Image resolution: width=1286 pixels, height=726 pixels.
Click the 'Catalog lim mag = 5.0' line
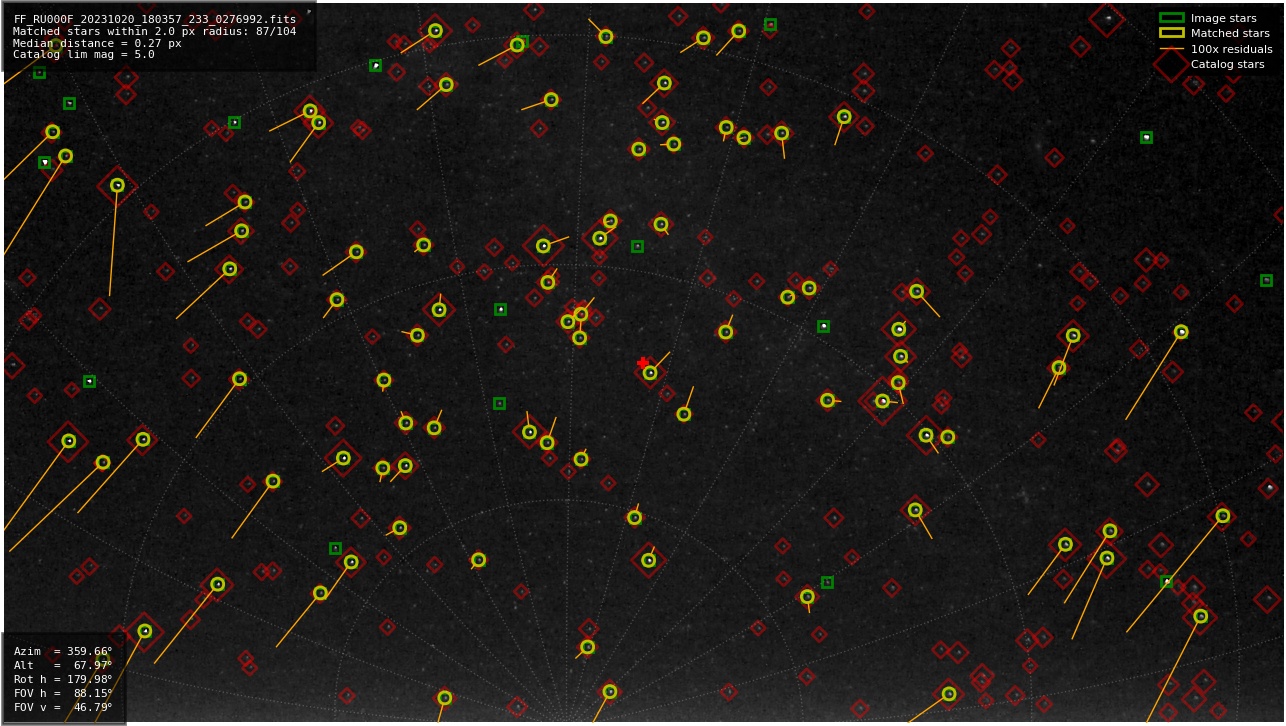pos(84,55)
